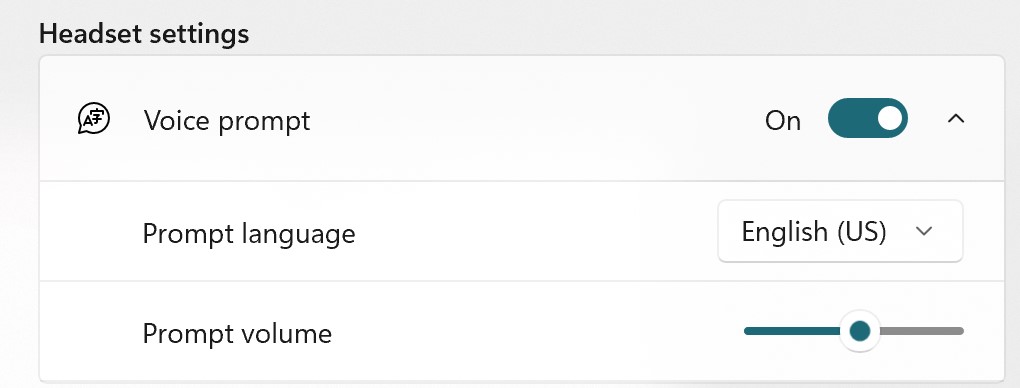Click the "On" status text beside the switch
The image size is (1020, 388).
(783, 121)
